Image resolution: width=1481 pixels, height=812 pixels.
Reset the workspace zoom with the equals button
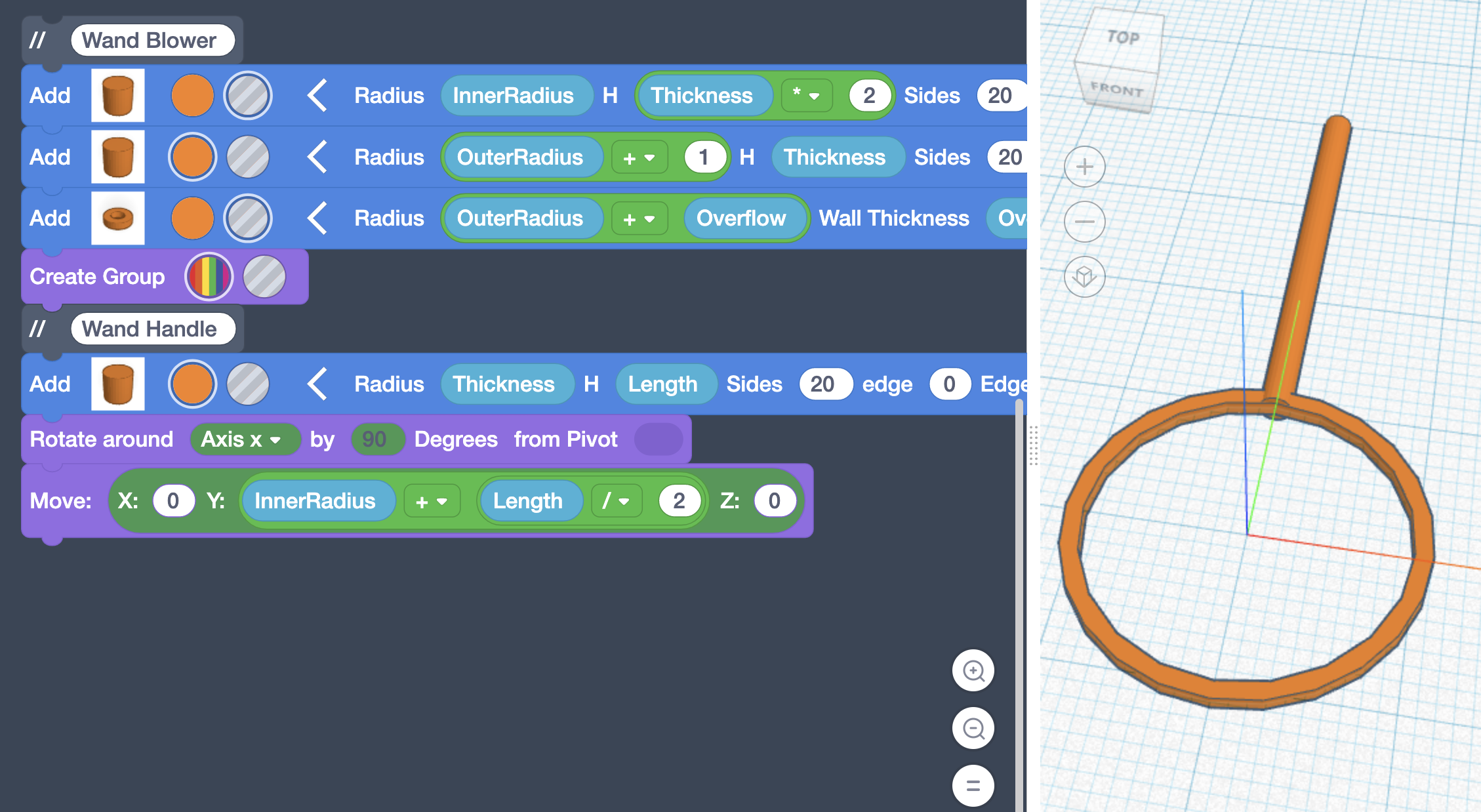pyautogui.click(x=973, y=785)
